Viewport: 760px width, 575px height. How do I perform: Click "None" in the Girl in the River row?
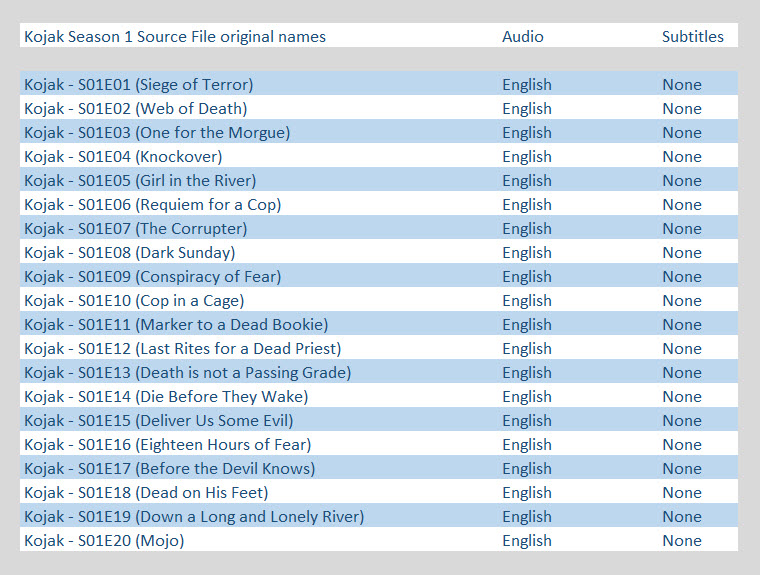pos(682,180)
